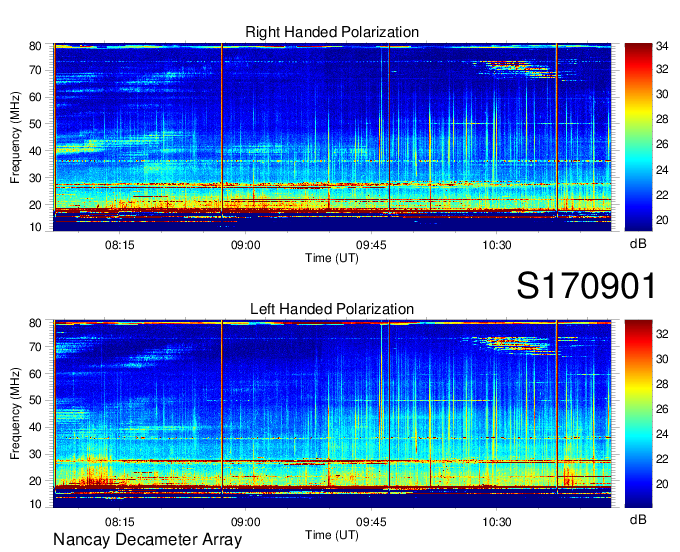This screenshot has height=552, width=680.
Task: Click the 22 label on bottom colorbar
Action: pos(662,459)
